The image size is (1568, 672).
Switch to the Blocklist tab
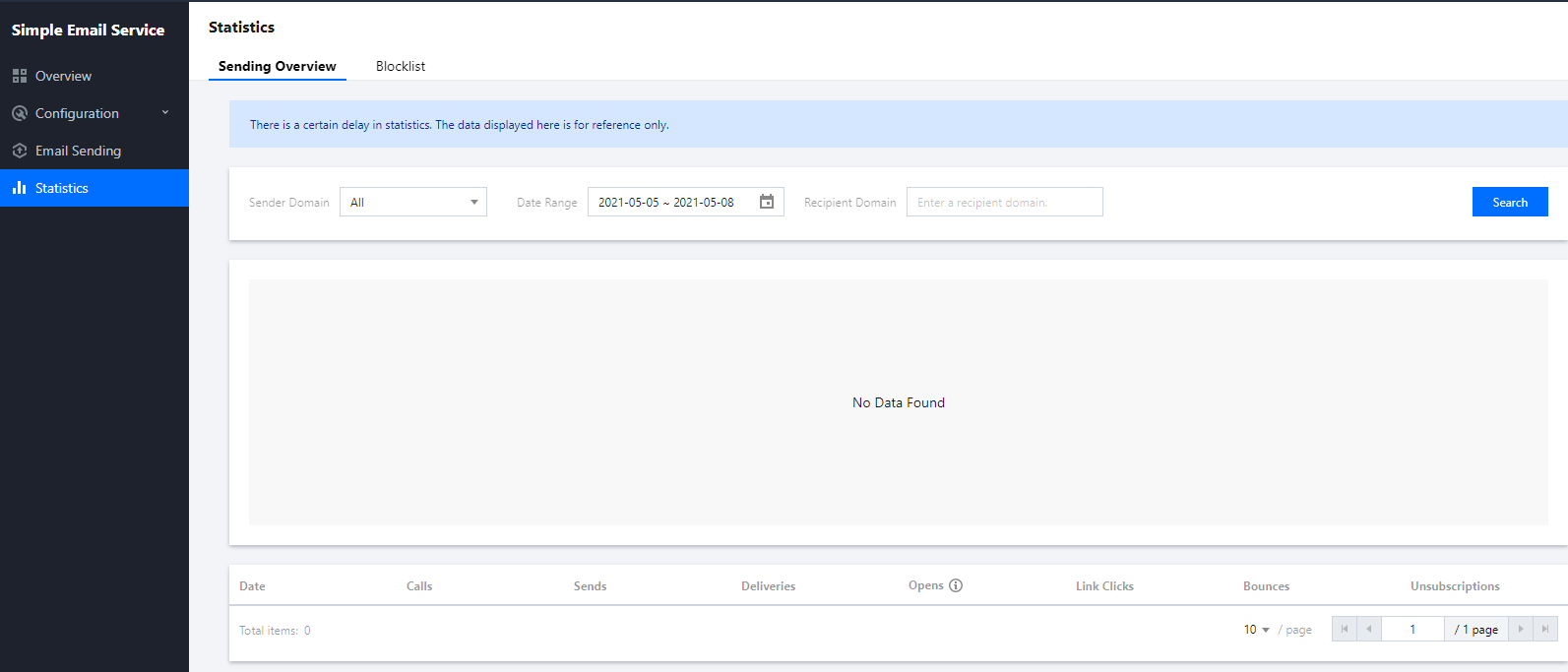coord(401,66)
